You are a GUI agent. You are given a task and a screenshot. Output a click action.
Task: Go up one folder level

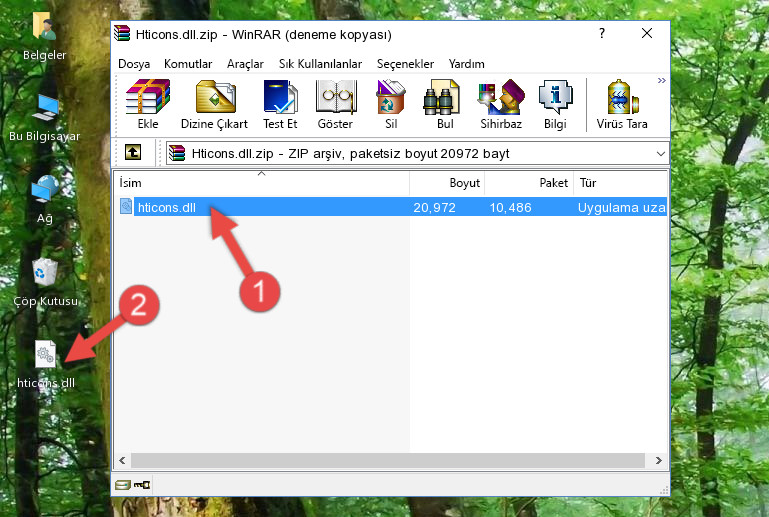click(x=133, y=153)
